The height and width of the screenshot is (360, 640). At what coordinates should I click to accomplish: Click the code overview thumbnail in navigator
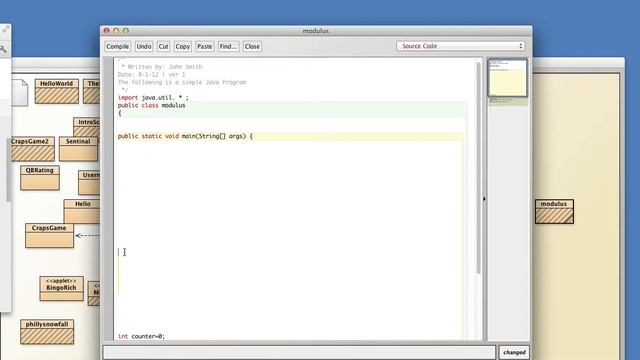coord(508,78)
